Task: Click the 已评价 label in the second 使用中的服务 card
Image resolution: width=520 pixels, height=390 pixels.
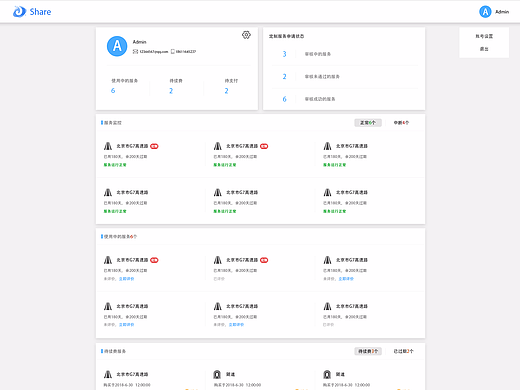Action: pyautogui.click(x=219, y=279)
